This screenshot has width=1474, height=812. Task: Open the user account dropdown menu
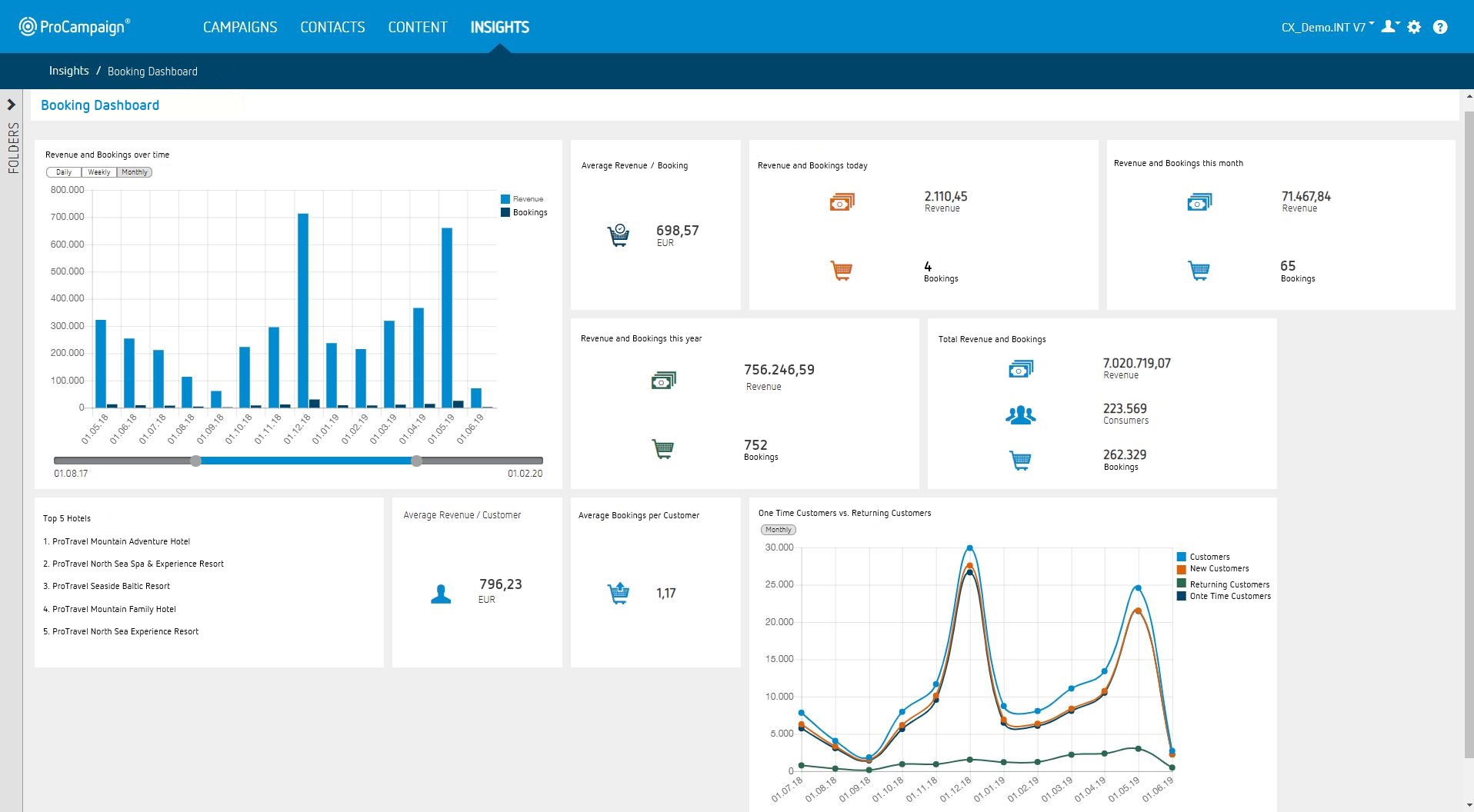(x=1389, y=27)
